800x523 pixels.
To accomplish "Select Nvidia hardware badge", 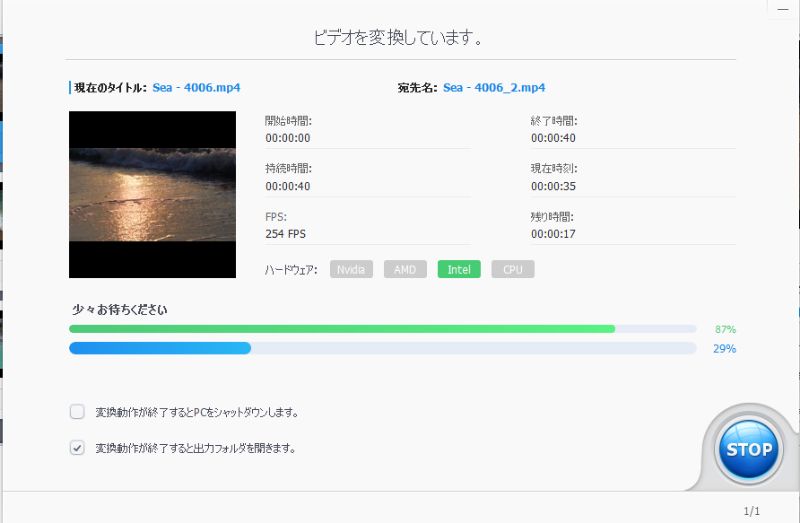I will click(x=351, y=269).
